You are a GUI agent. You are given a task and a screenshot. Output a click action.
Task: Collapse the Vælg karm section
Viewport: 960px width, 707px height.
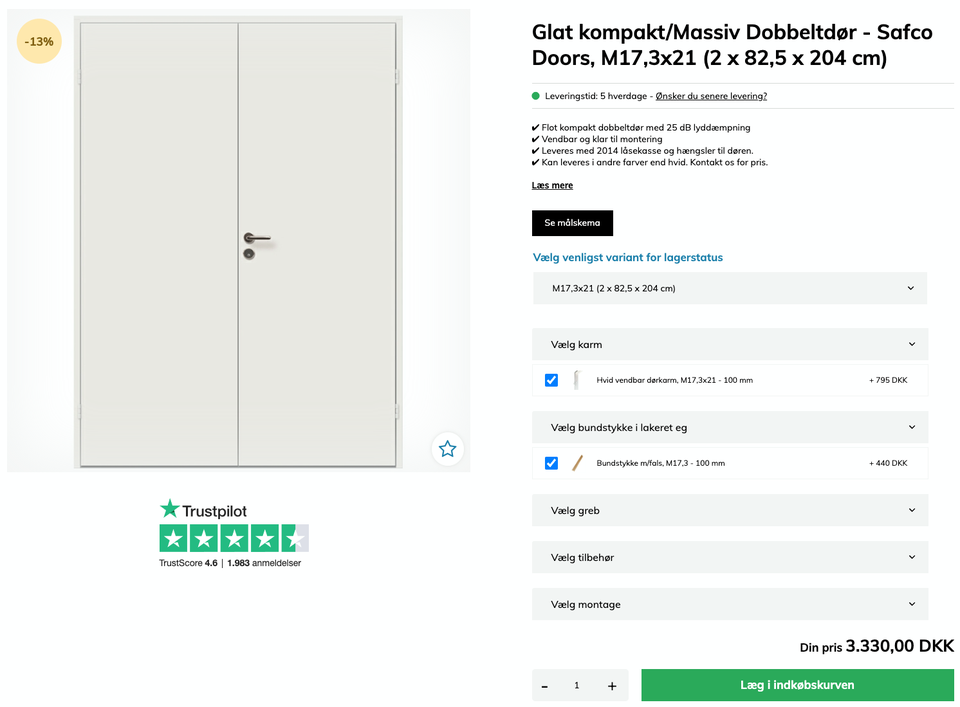point(729,344)
